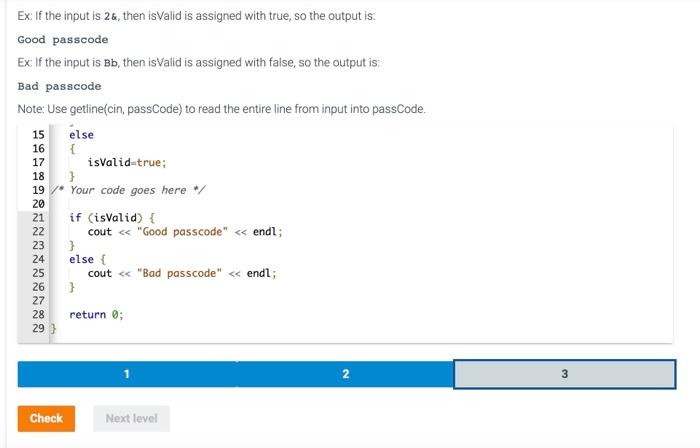Click line number 19 in gutter

tap(38, 190)
